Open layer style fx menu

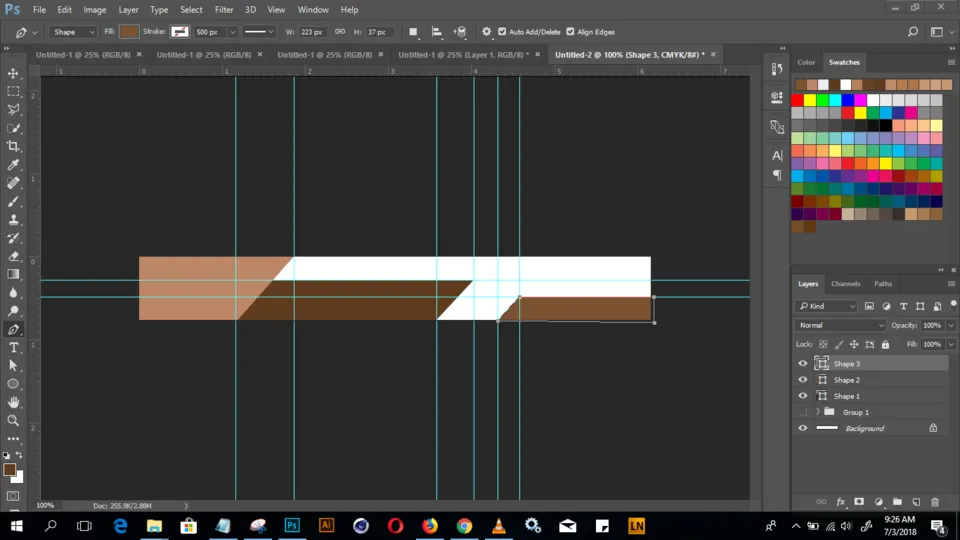841,502
